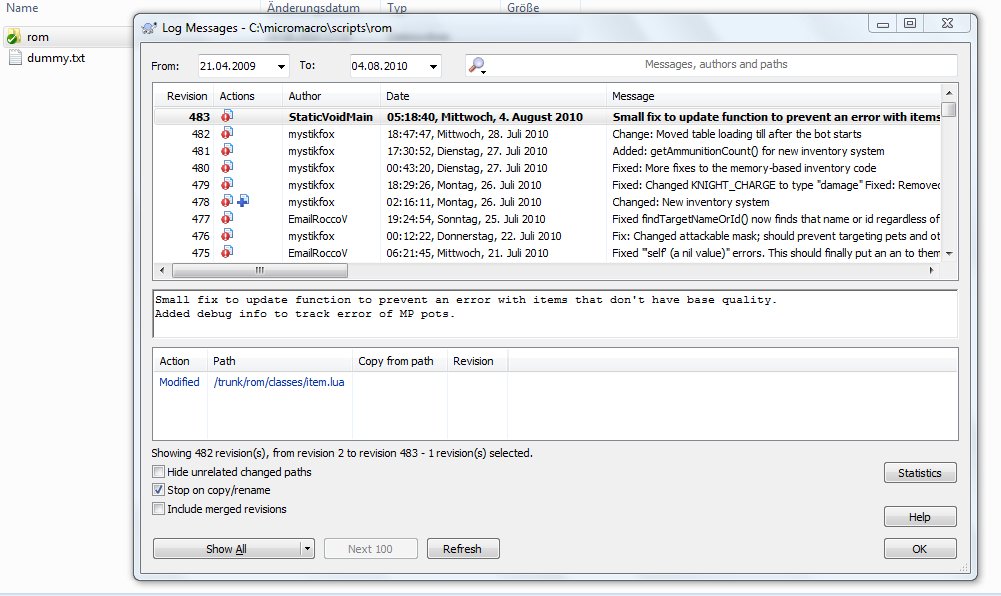Open the To date dropdown
Image resolution: width=1001 pixels, height=596 pixels.
coord(432,66)
